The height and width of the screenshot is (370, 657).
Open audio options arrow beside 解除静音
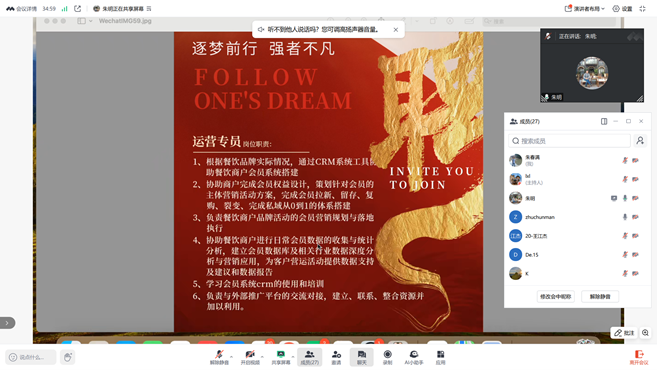[231, 357]
